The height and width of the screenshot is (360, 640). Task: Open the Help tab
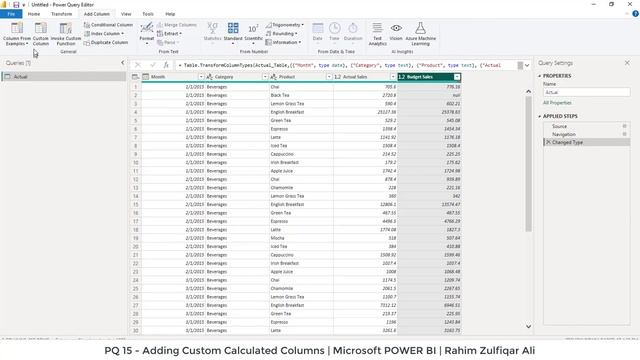pos(170,14)
